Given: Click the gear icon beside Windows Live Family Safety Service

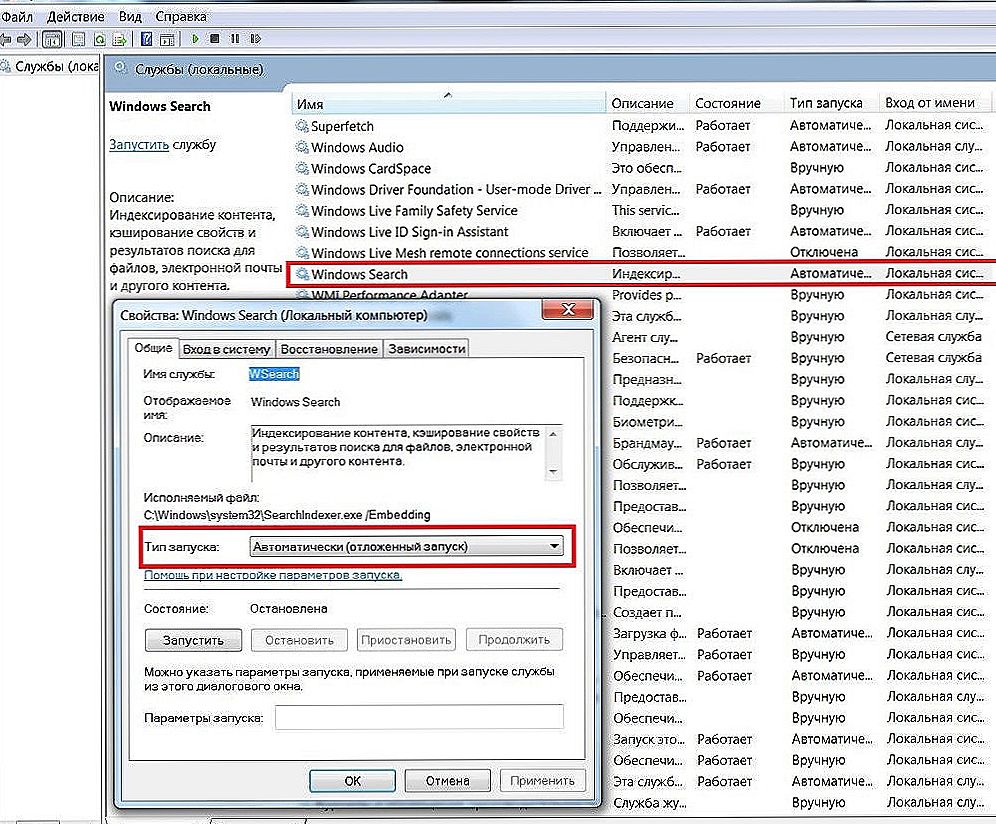Looking at the screenshot, I should point(302,210).
